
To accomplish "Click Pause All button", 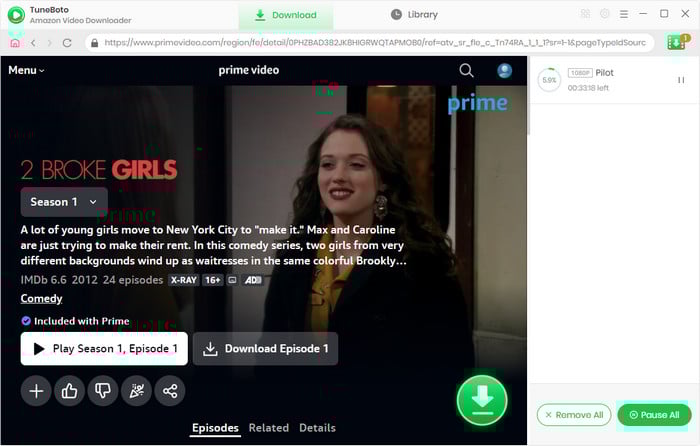I will pos(654,415).
